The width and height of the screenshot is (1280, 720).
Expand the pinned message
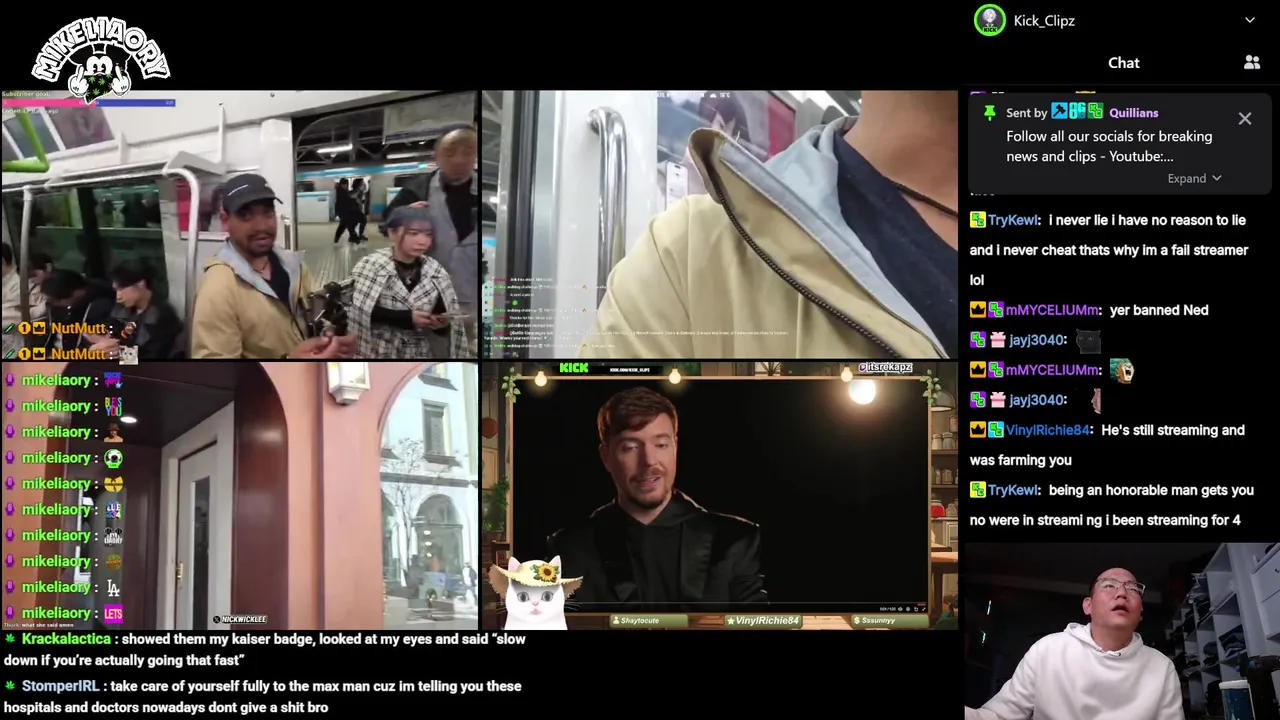(x=1194, y=178)
